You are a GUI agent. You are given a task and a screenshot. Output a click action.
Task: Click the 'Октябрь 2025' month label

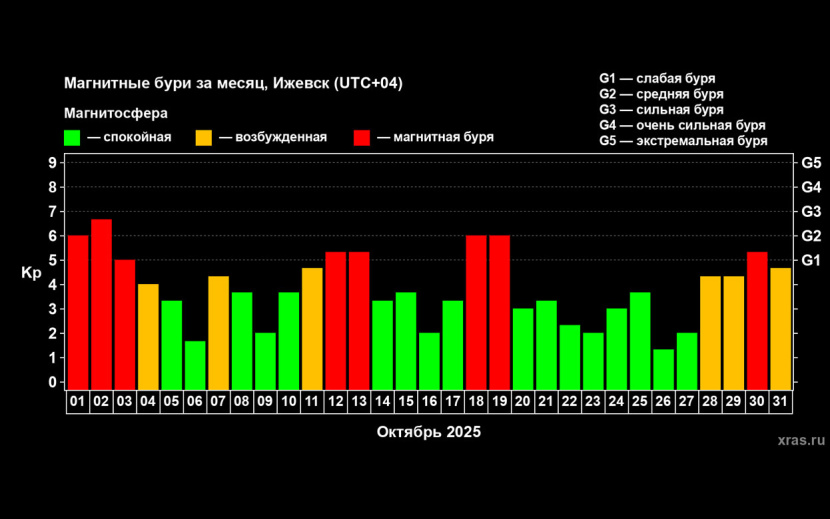tap(429, 432)
